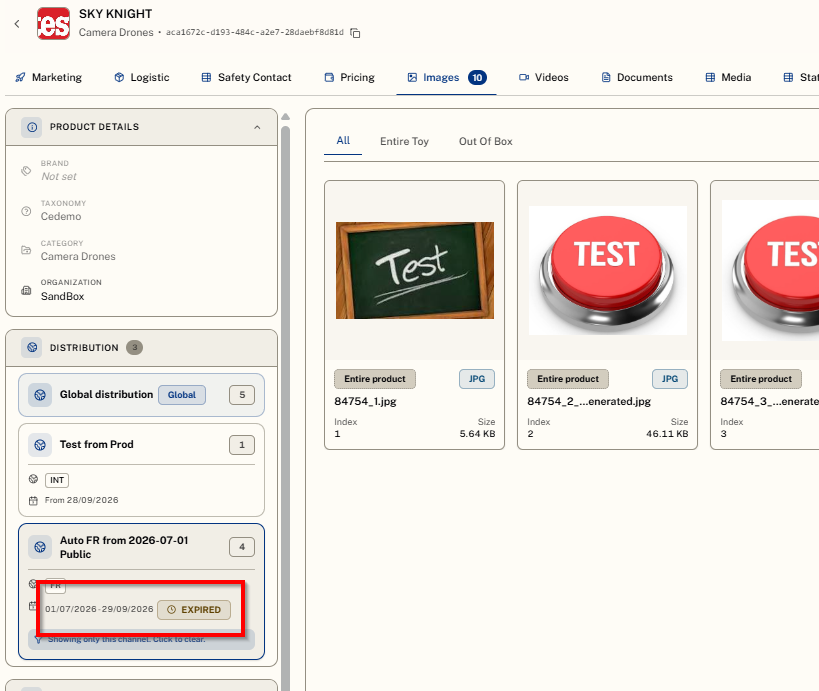
Task: Click the organization building icon
Action: click(26, 290)
